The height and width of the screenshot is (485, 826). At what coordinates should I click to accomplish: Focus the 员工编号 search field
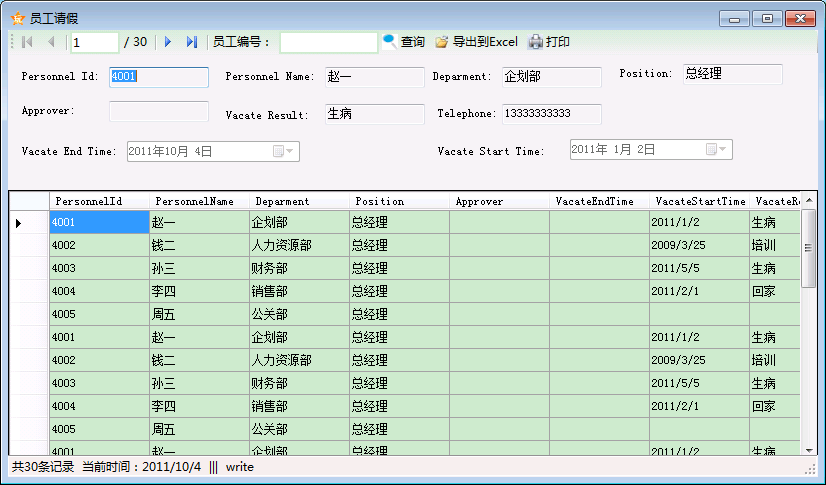(329, 42)
